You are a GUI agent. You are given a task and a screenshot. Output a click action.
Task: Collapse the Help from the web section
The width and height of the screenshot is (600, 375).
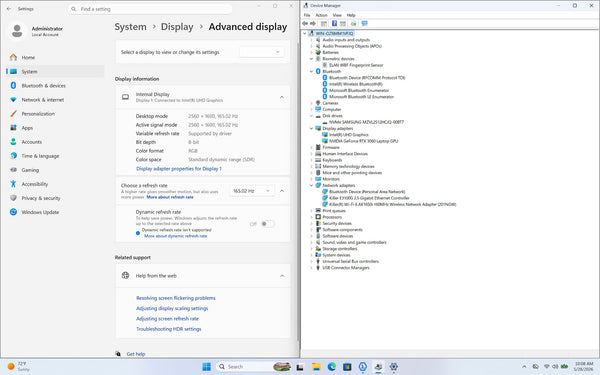coord(282,276)
